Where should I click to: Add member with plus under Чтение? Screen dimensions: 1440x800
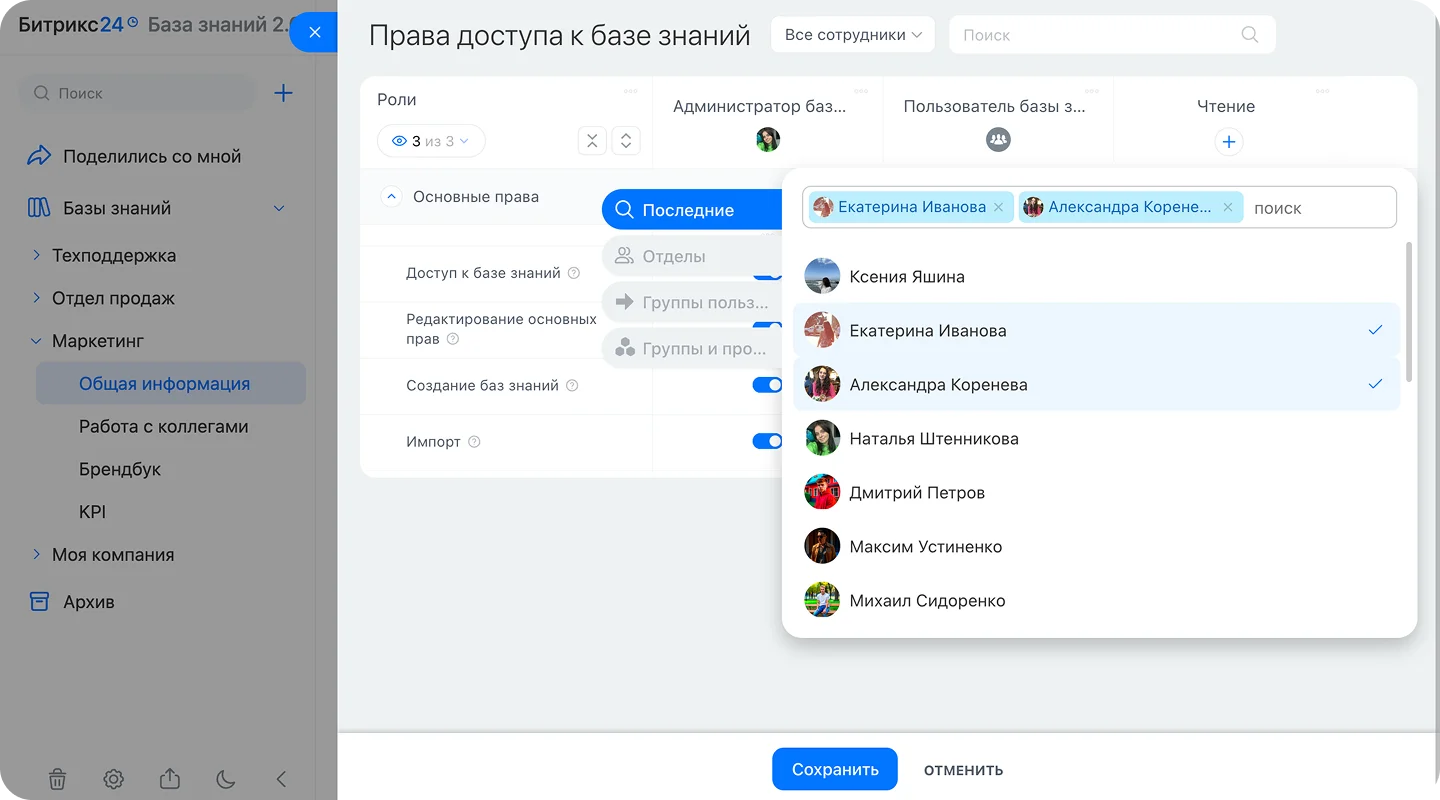1229,142
